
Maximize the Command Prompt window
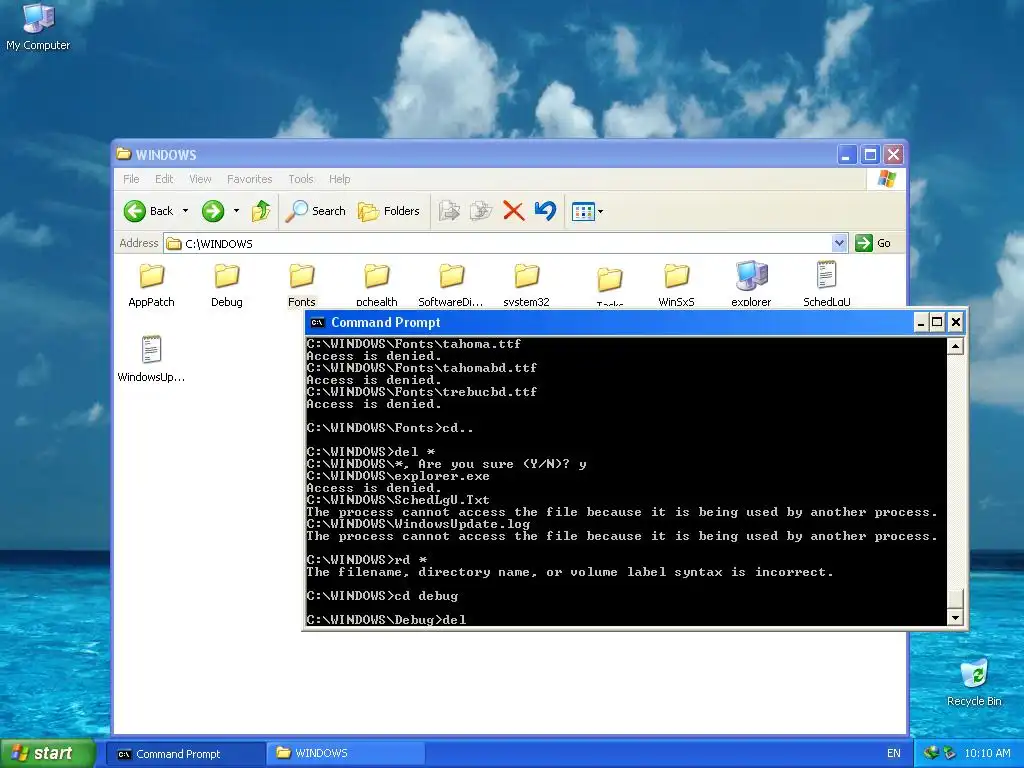937,322
